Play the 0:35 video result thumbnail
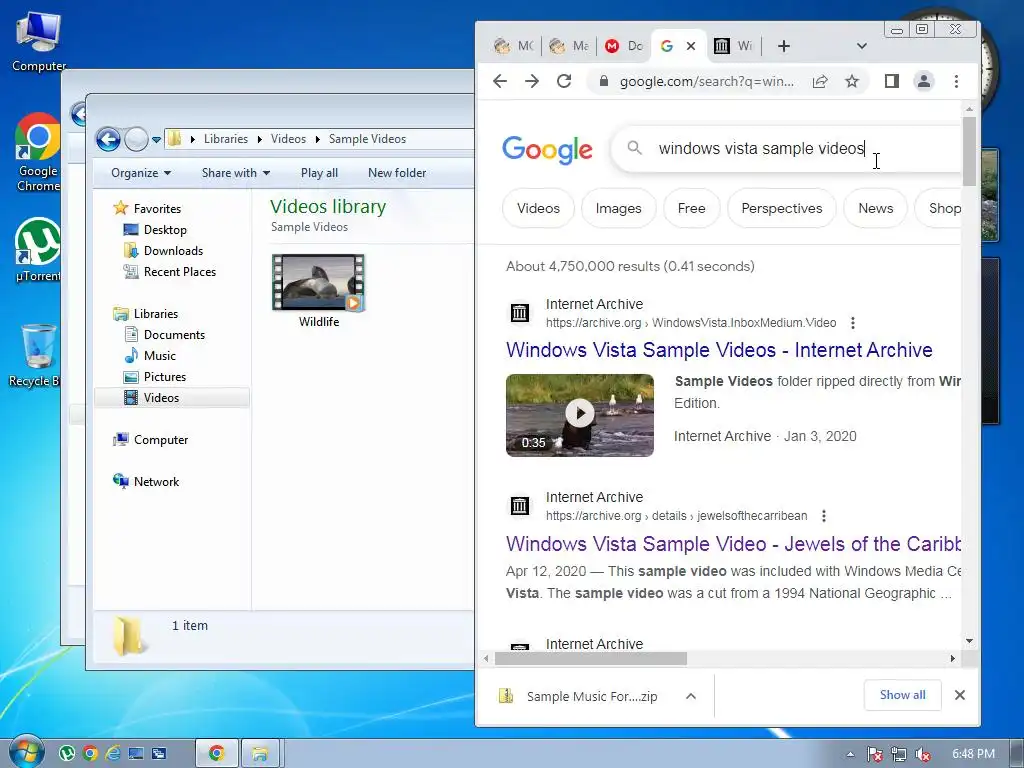Image resolution: width=1024 pixels, height=768 pixels. [579, 415]
